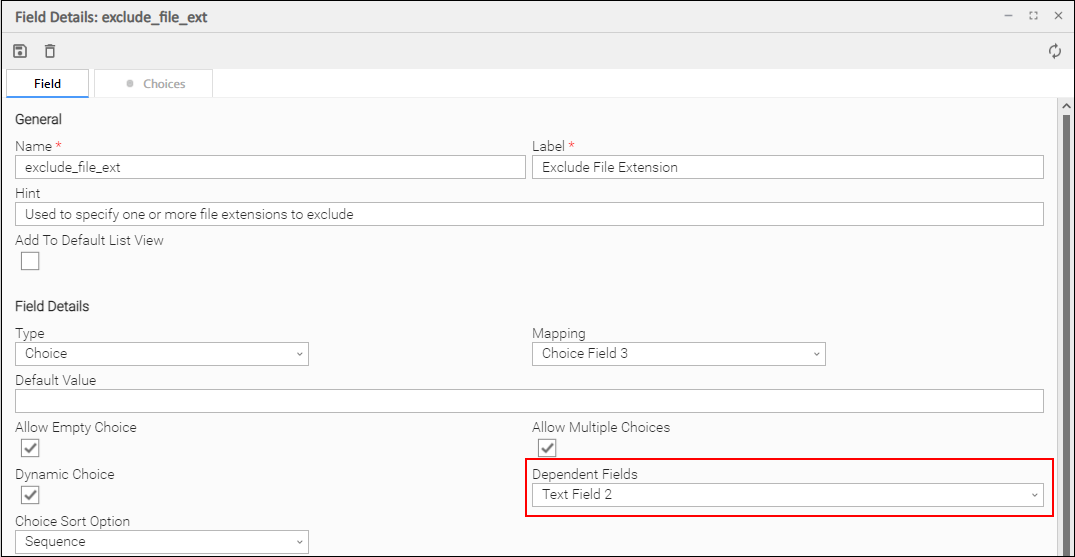1075x557 pixels.
Task: Close the Field Details window
Action: (1058, 16)
